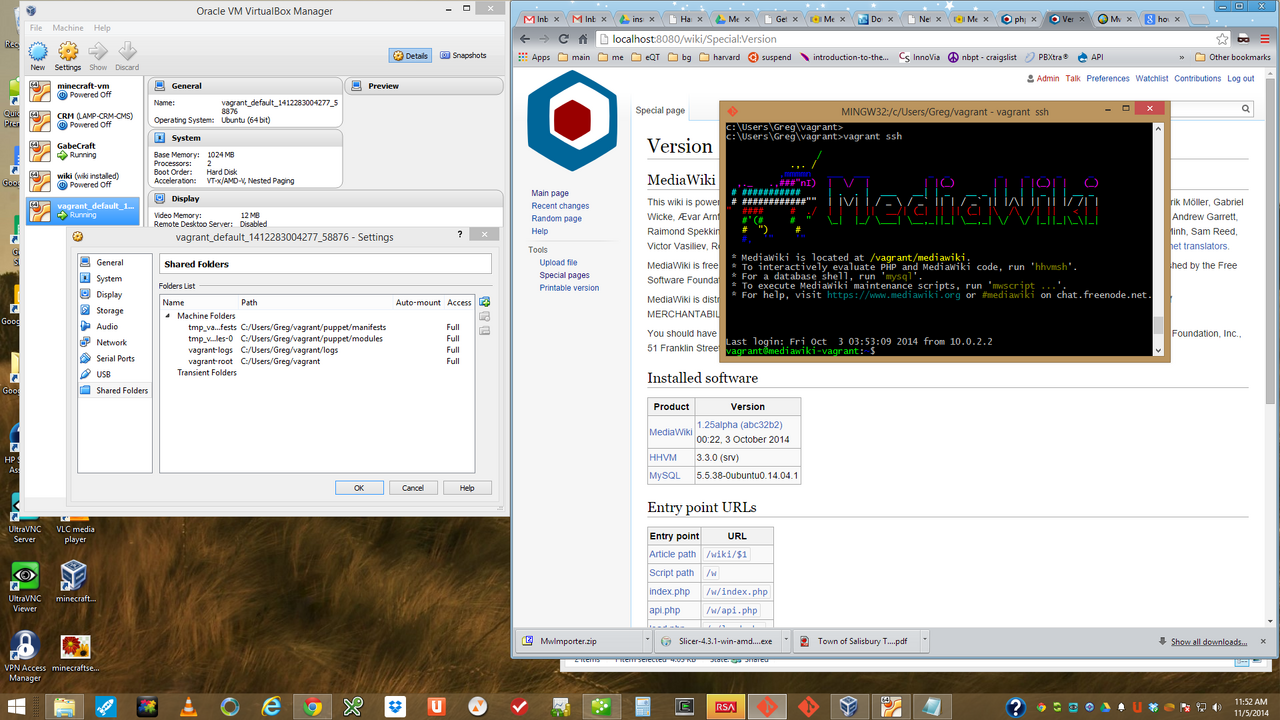Select the Network settings category
This screenshot has height=720, width=1280.
111,342
